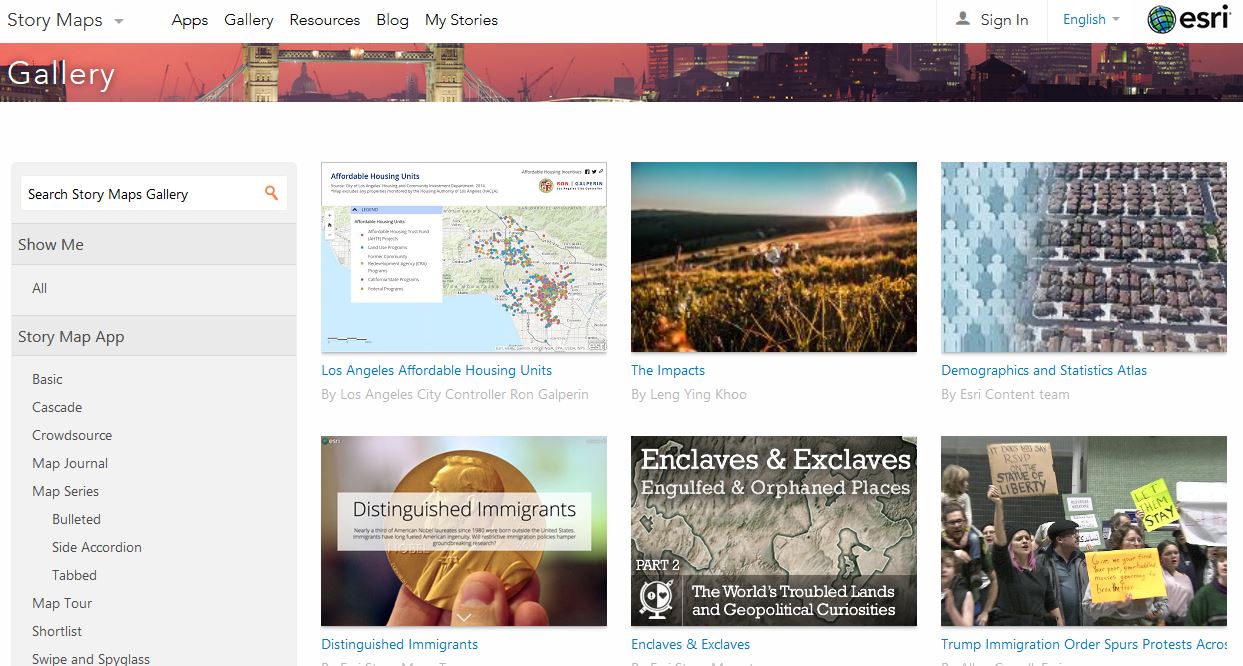This screenshot has width=1243, height=666.
Task: Open the English language dropdown
Action: pos(1091,19)
